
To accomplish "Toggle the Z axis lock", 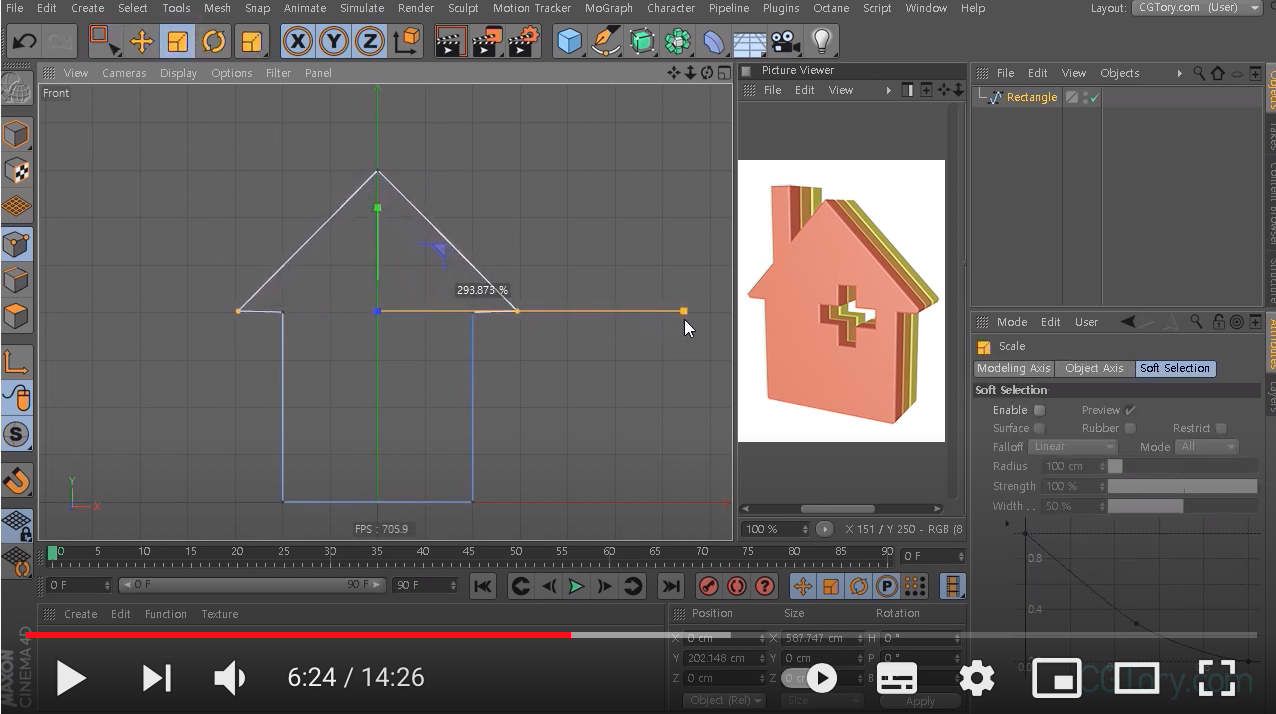I will [370, 42].
